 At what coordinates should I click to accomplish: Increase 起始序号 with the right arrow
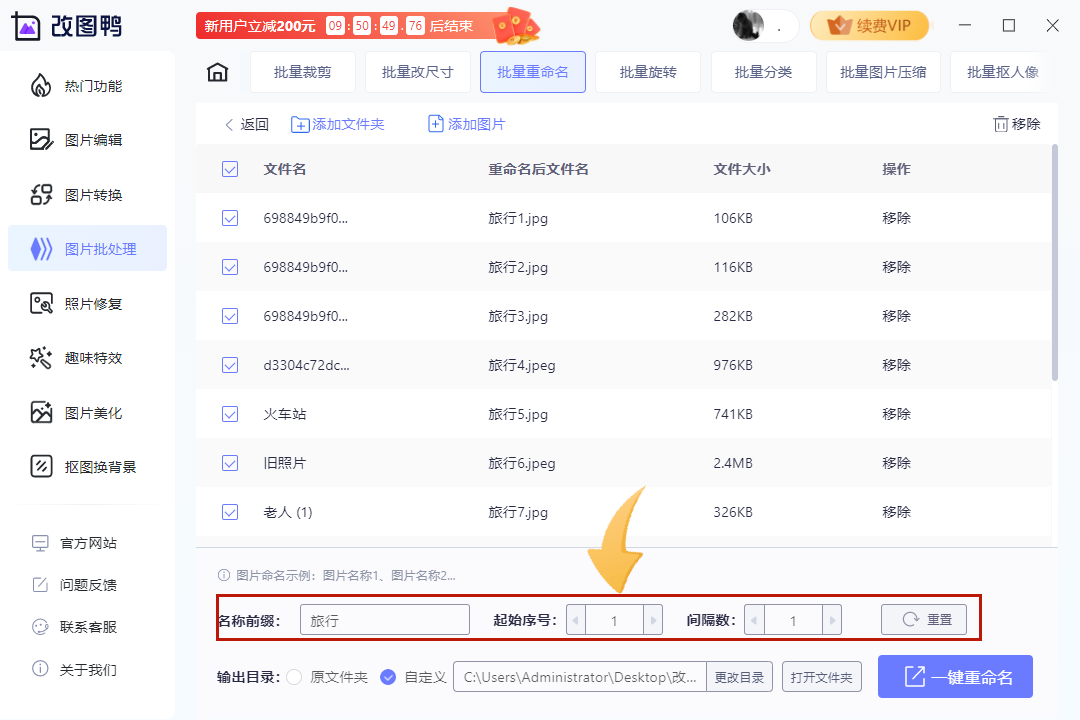pos(656,620)
